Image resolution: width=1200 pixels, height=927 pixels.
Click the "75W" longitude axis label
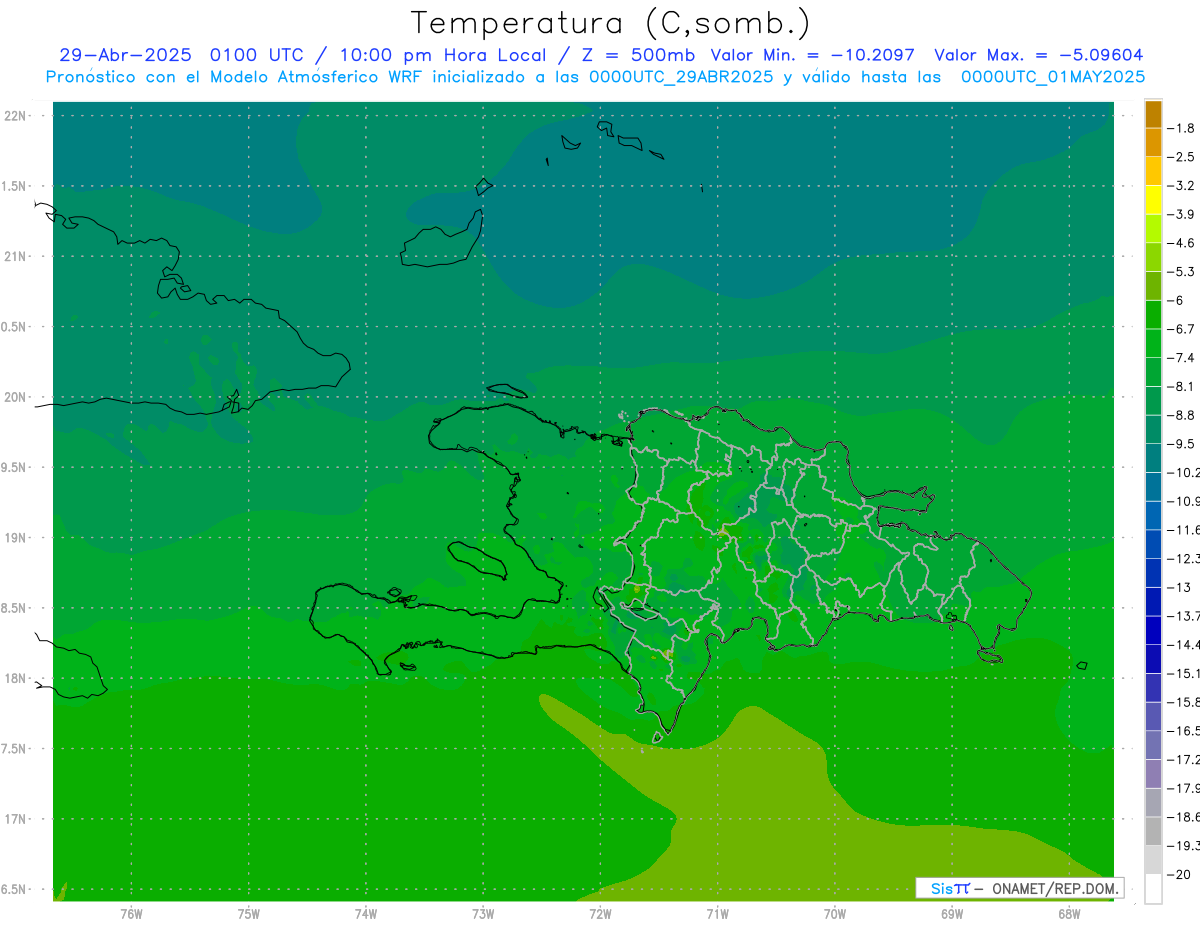[x=249, y=913]
